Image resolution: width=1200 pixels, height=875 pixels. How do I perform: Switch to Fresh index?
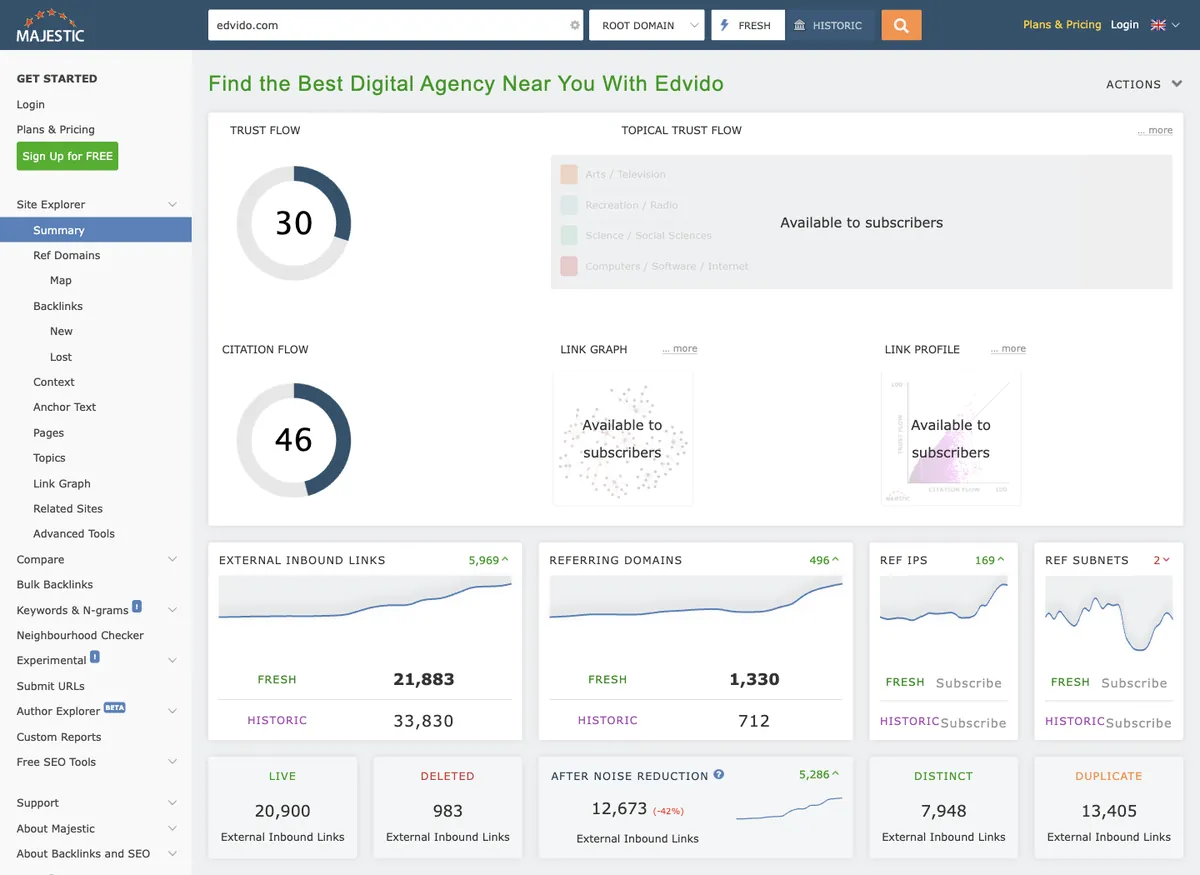pyautogui.click(x=747, y=25)
